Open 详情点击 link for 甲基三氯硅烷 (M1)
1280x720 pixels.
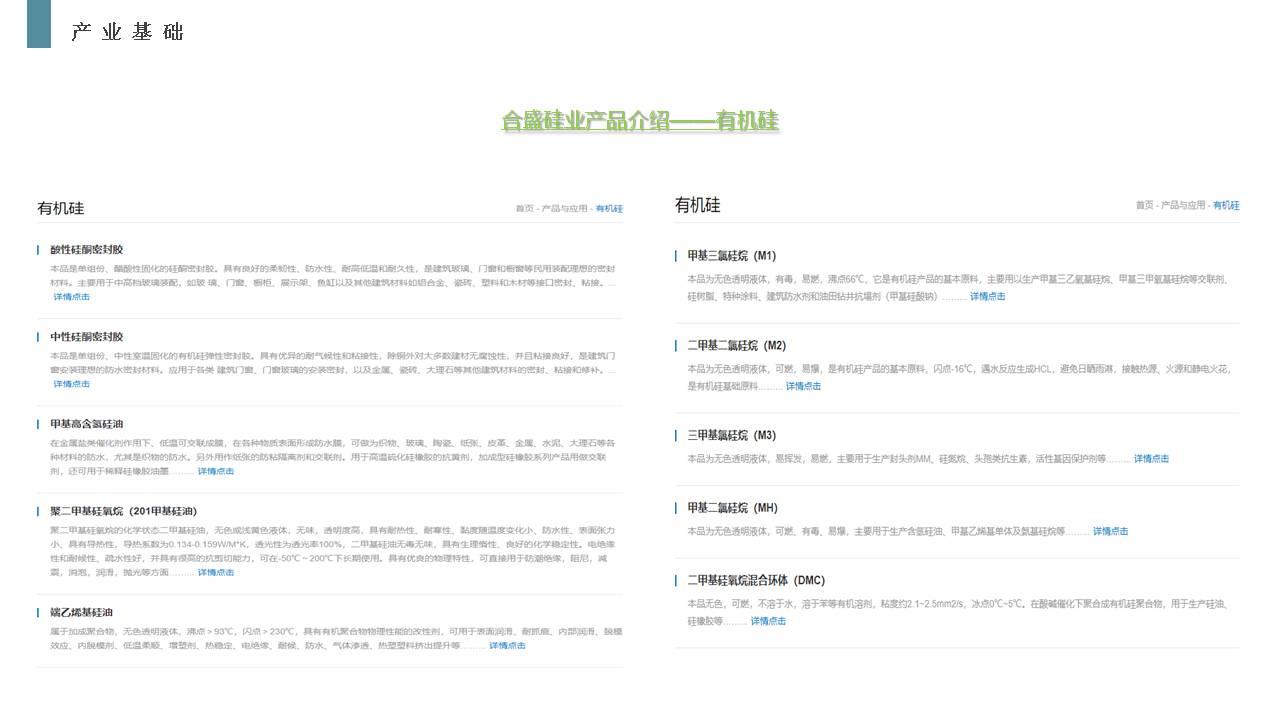988,297
